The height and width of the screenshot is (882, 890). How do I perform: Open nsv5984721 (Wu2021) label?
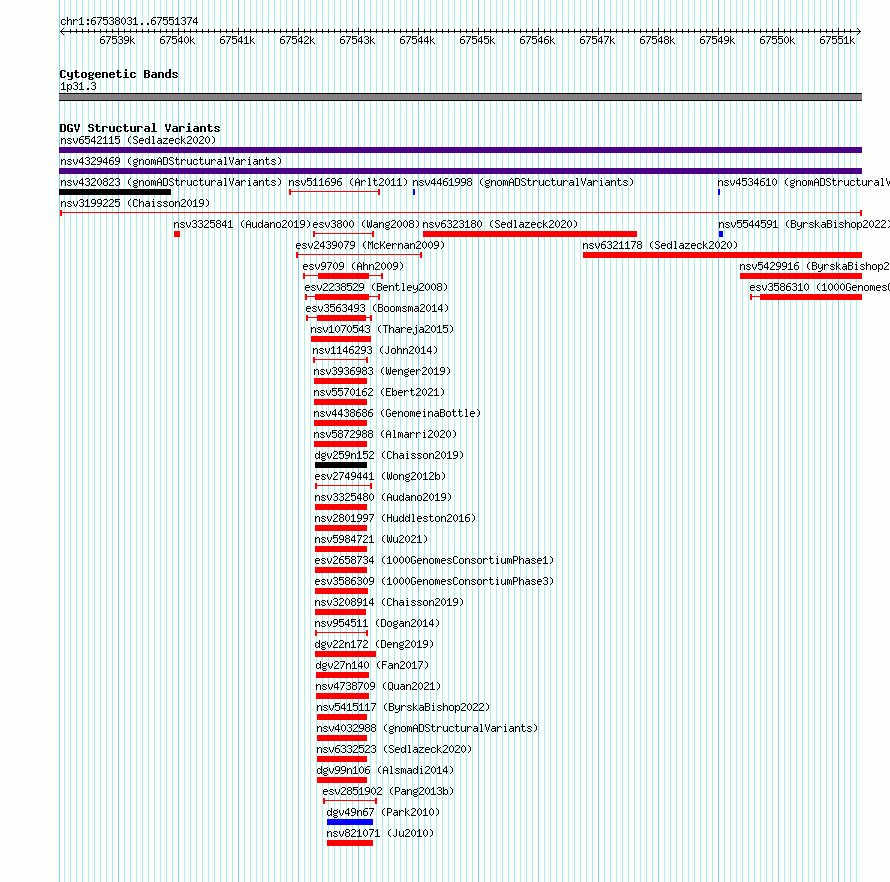(371, 539)
